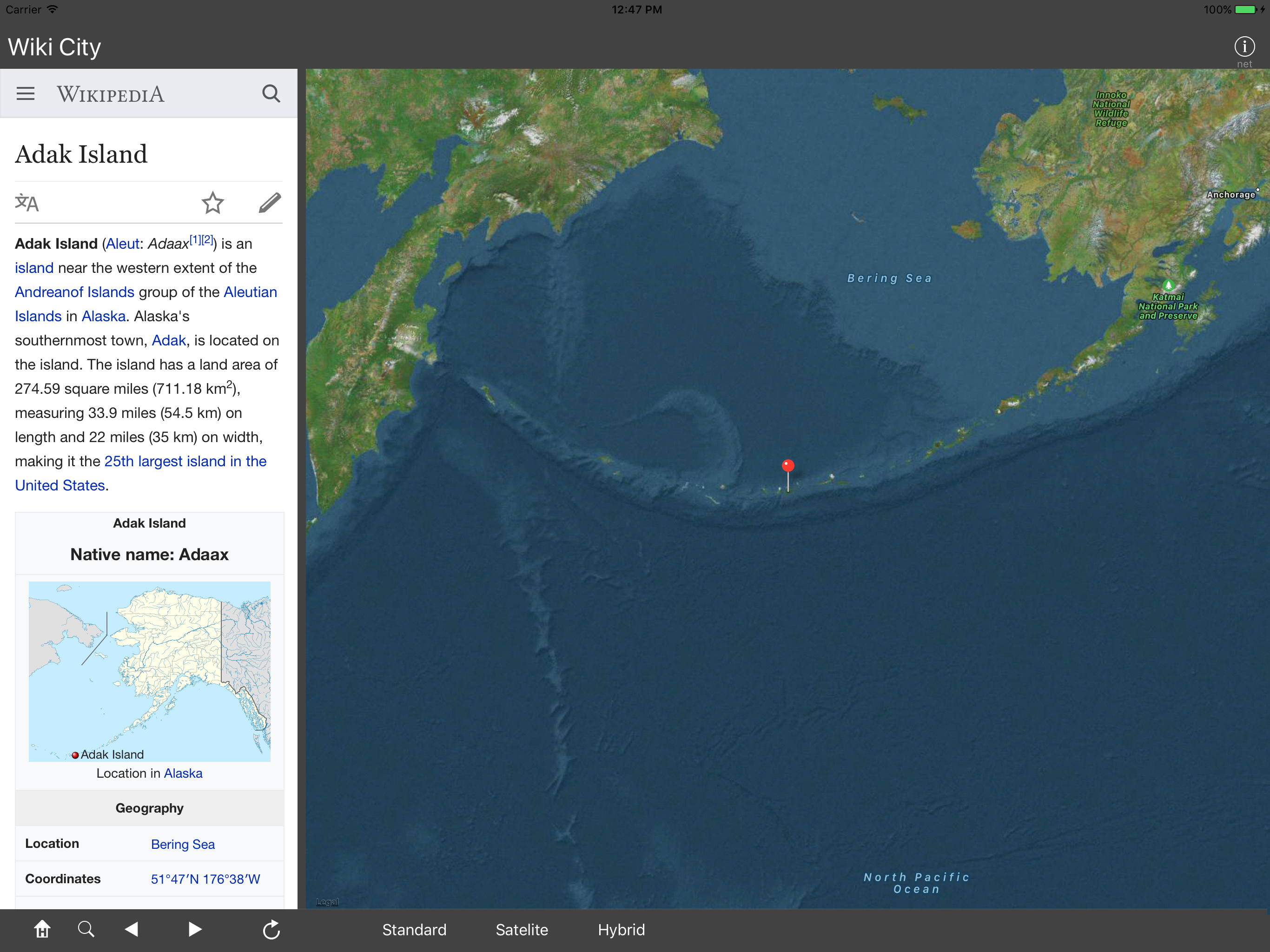Tap the home icon in bottom toolbar
Screen dimensions: 1270x952
(42, 929)
